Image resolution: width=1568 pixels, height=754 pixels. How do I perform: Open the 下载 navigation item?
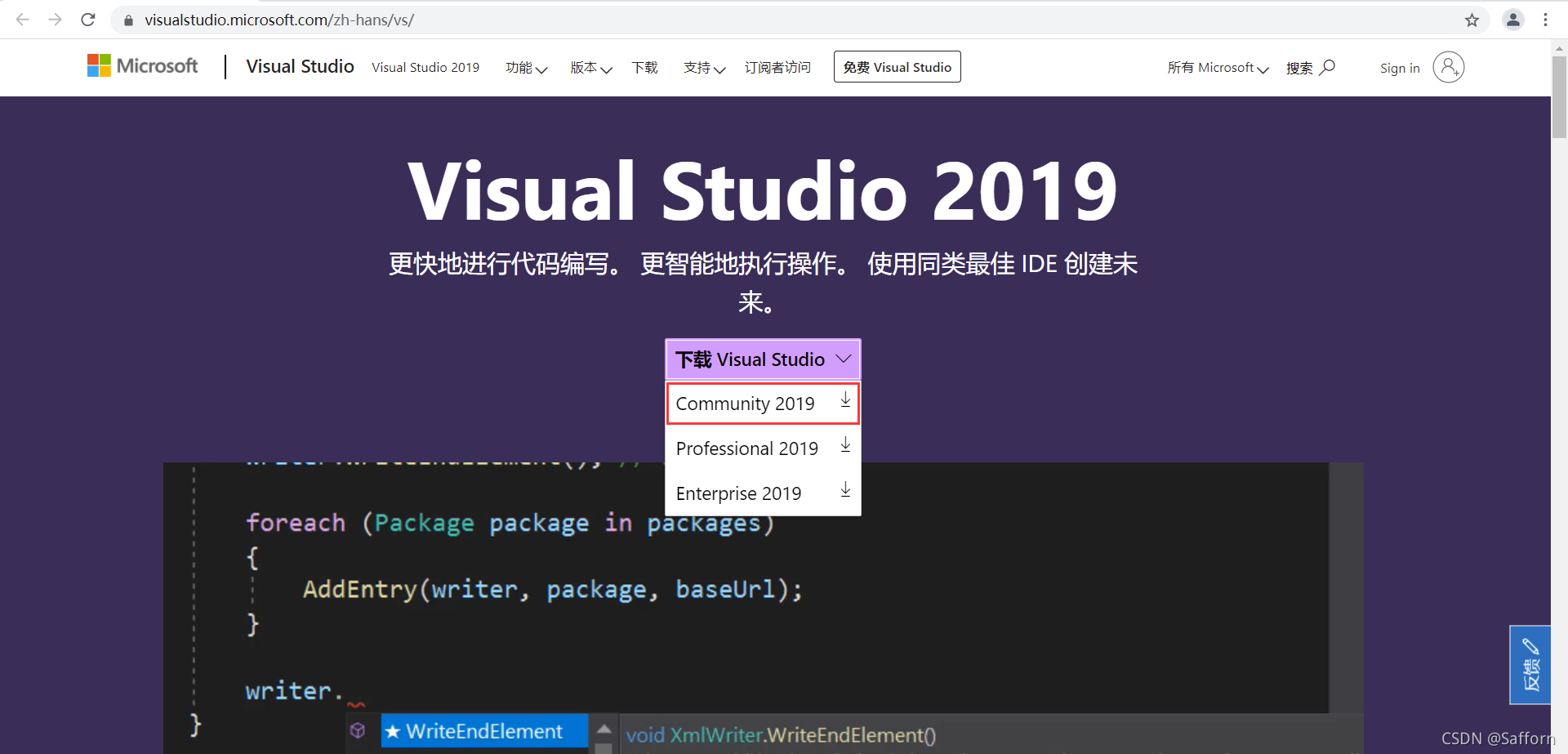click(x=644, y=68)
